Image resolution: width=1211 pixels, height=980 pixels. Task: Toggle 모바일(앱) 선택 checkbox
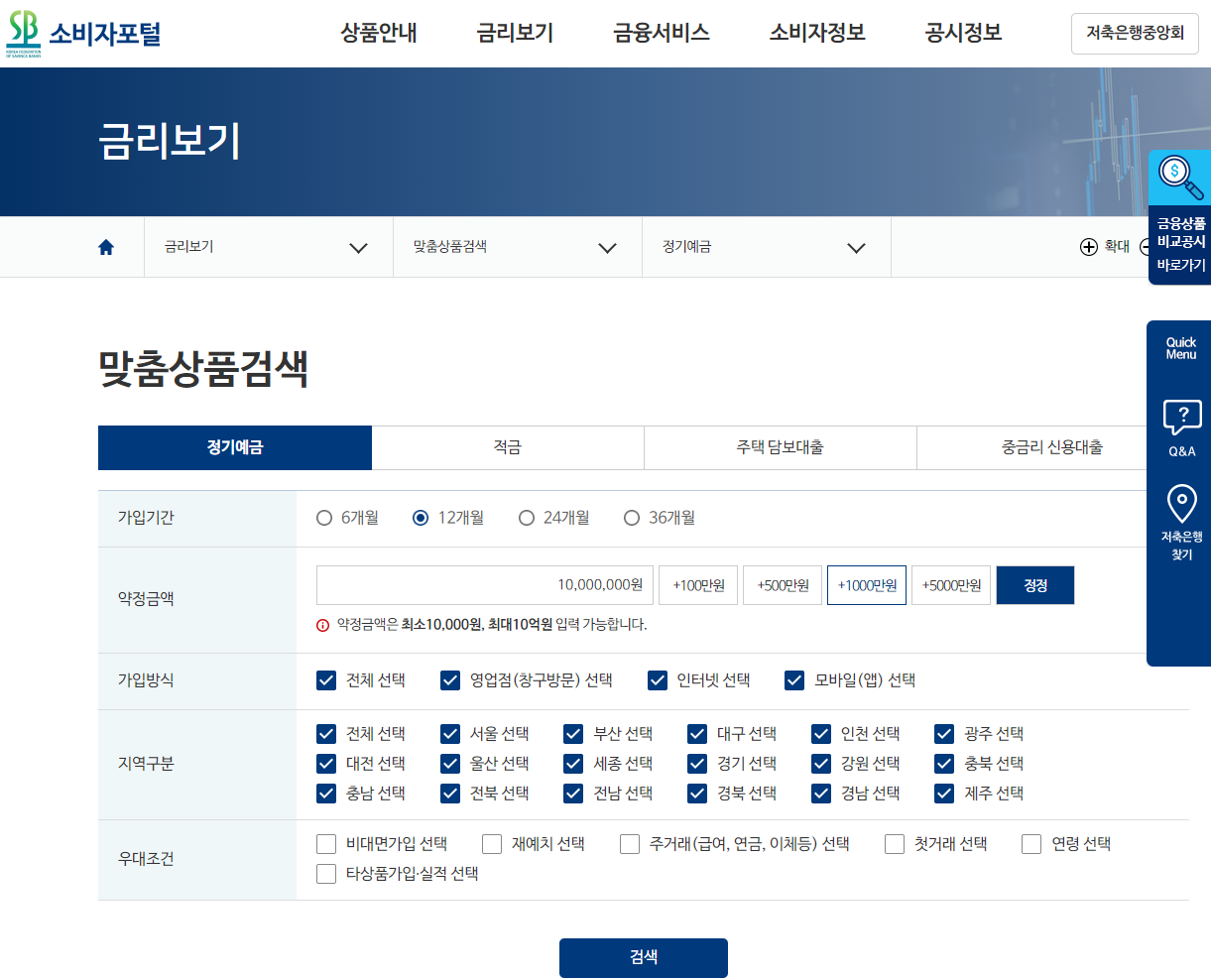point(794,679)
